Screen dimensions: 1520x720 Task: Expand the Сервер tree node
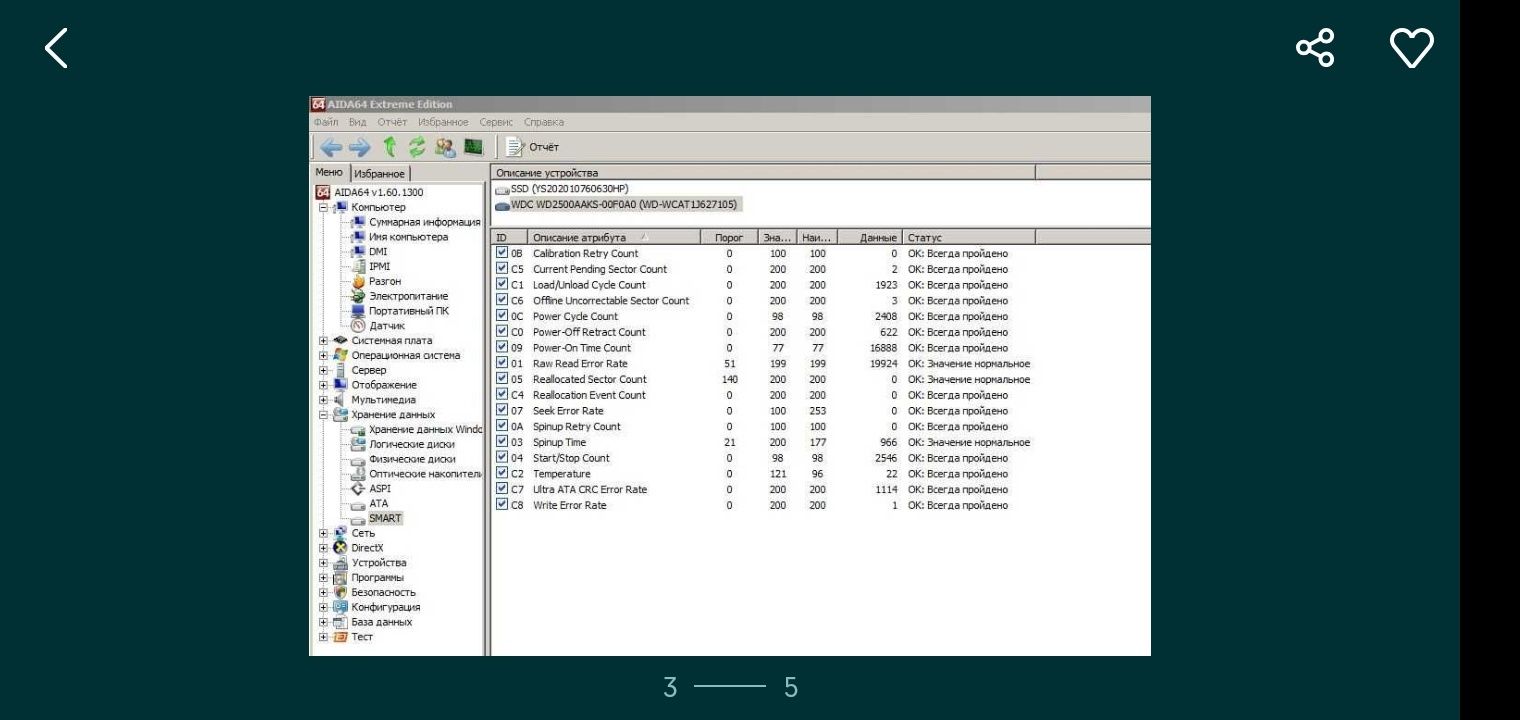point(323,370)
